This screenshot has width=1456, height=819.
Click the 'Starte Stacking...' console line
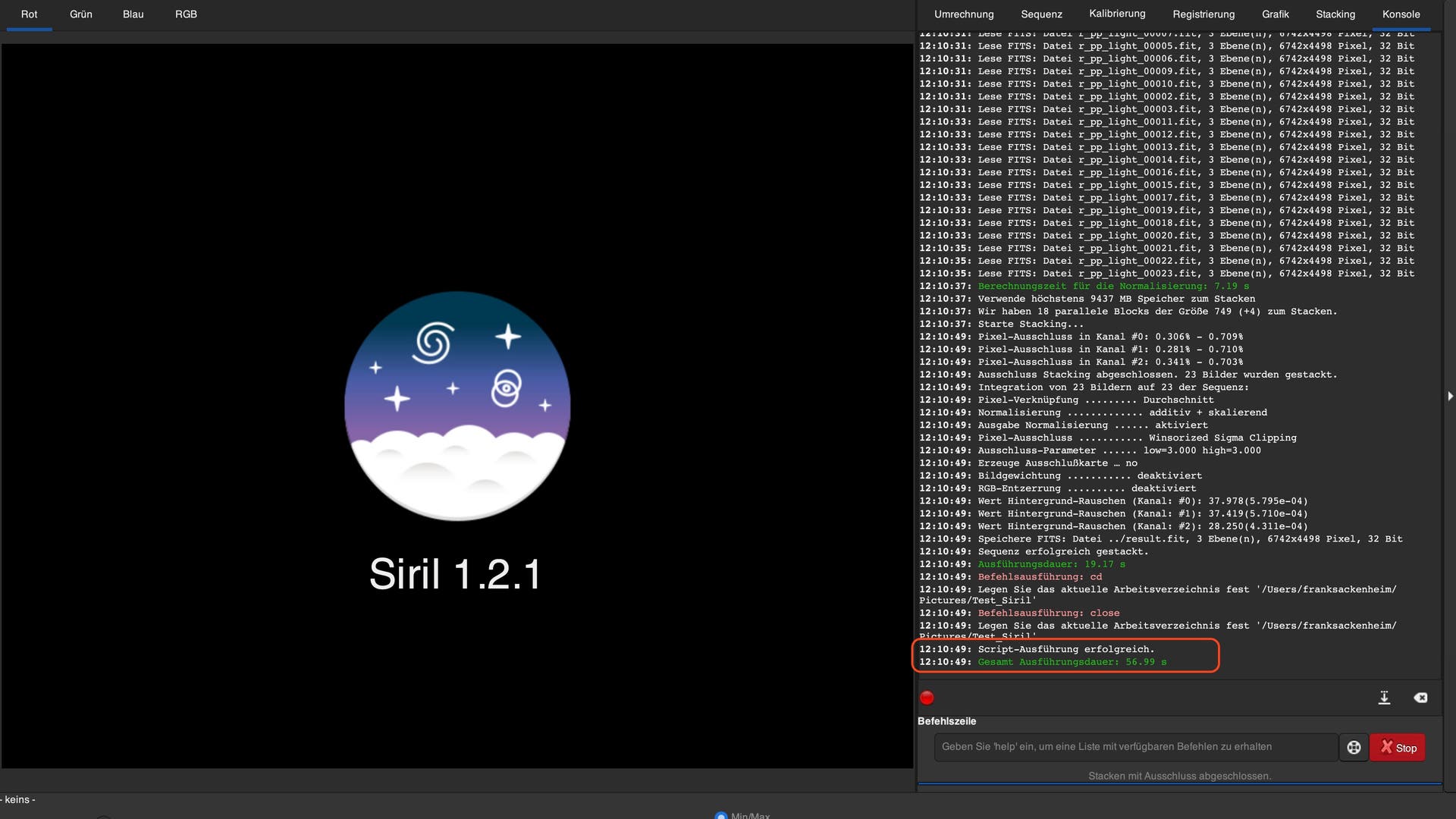1001,324
